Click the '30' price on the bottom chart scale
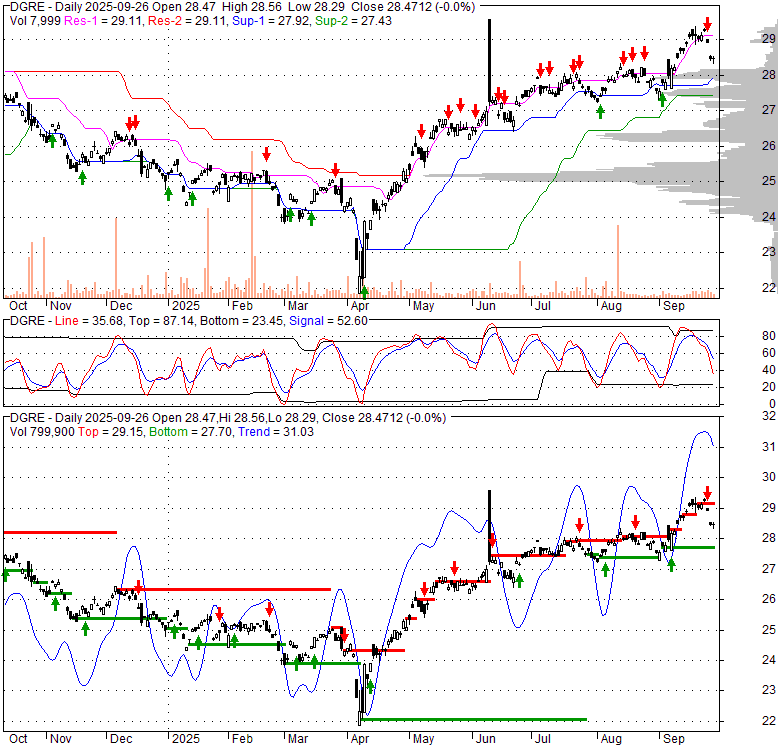780x745 pixels. coord(769,477)
